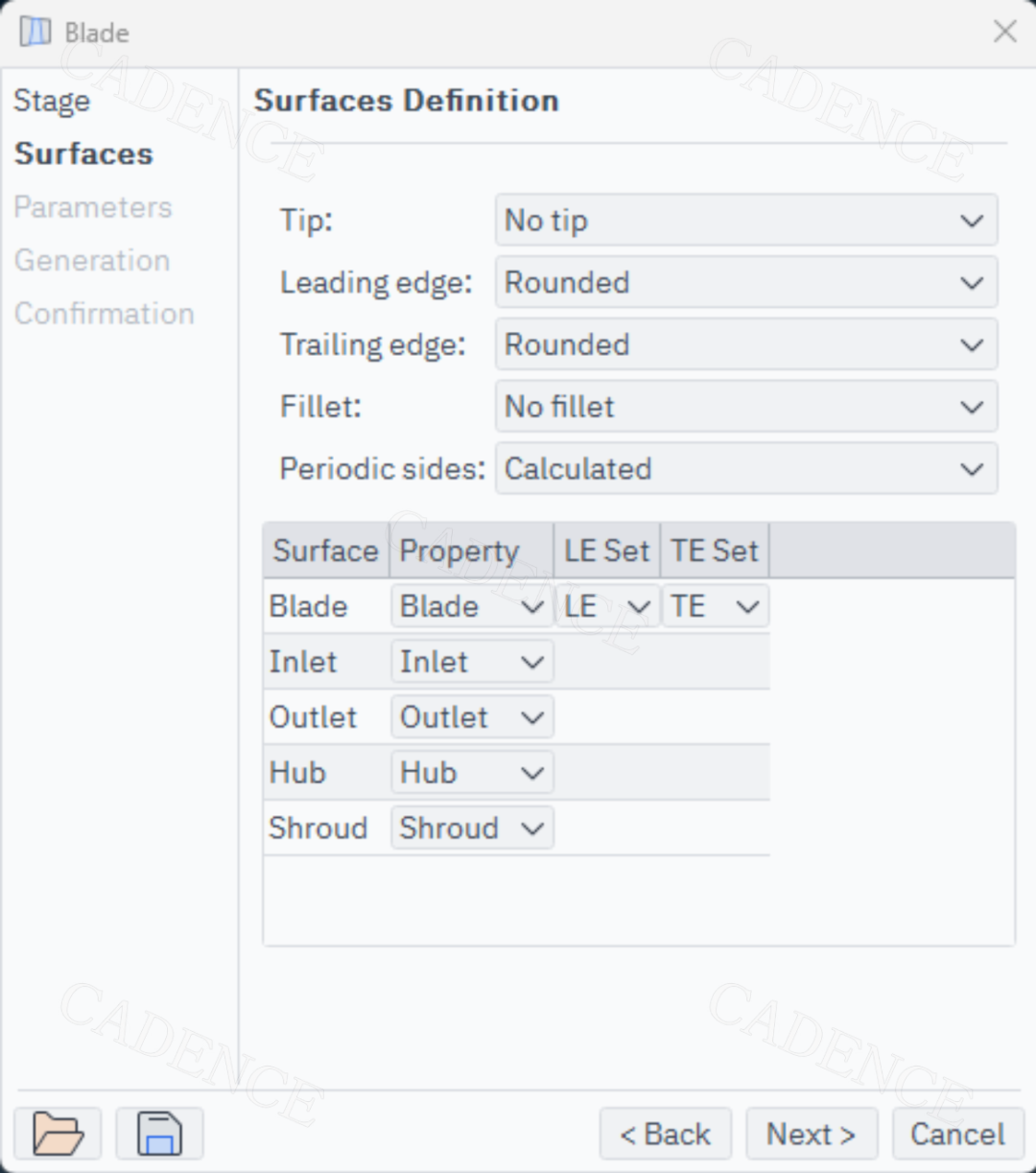The image size is (1036, 1173).
Task: Open the LE Set dropdown for Blade
Action: click(x=608, y=606)
